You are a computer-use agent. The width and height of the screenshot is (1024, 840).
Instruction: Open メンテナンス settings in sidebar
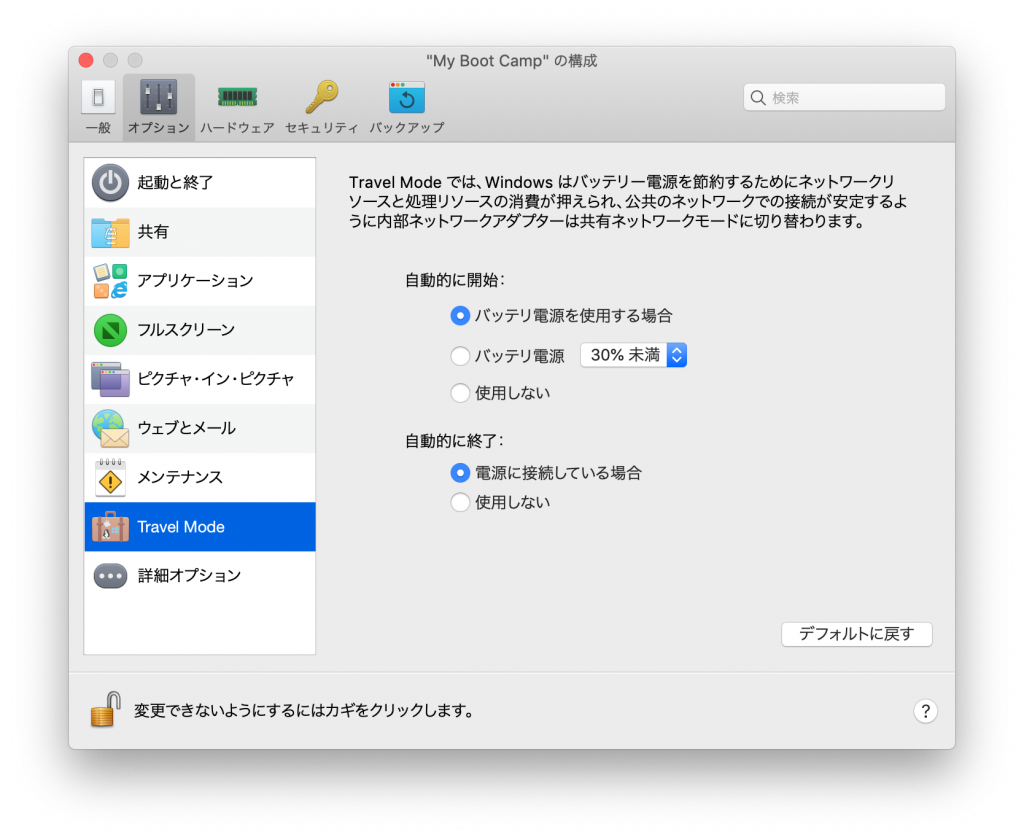200,477
